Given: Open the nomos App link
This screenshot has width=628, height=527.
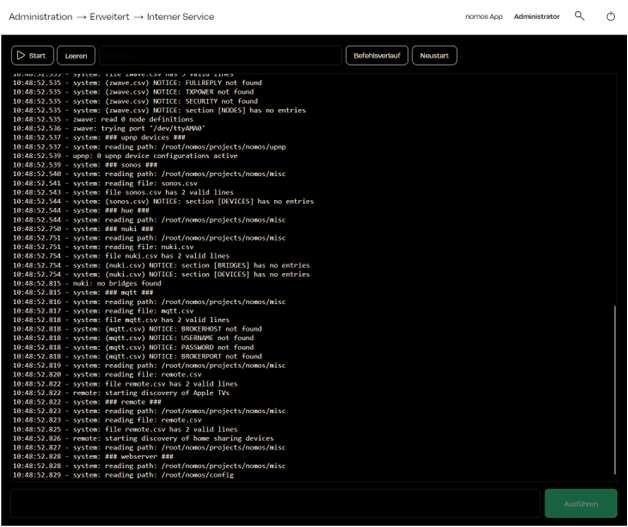Looking at the screenshot, I should click(x=484, y=16).
